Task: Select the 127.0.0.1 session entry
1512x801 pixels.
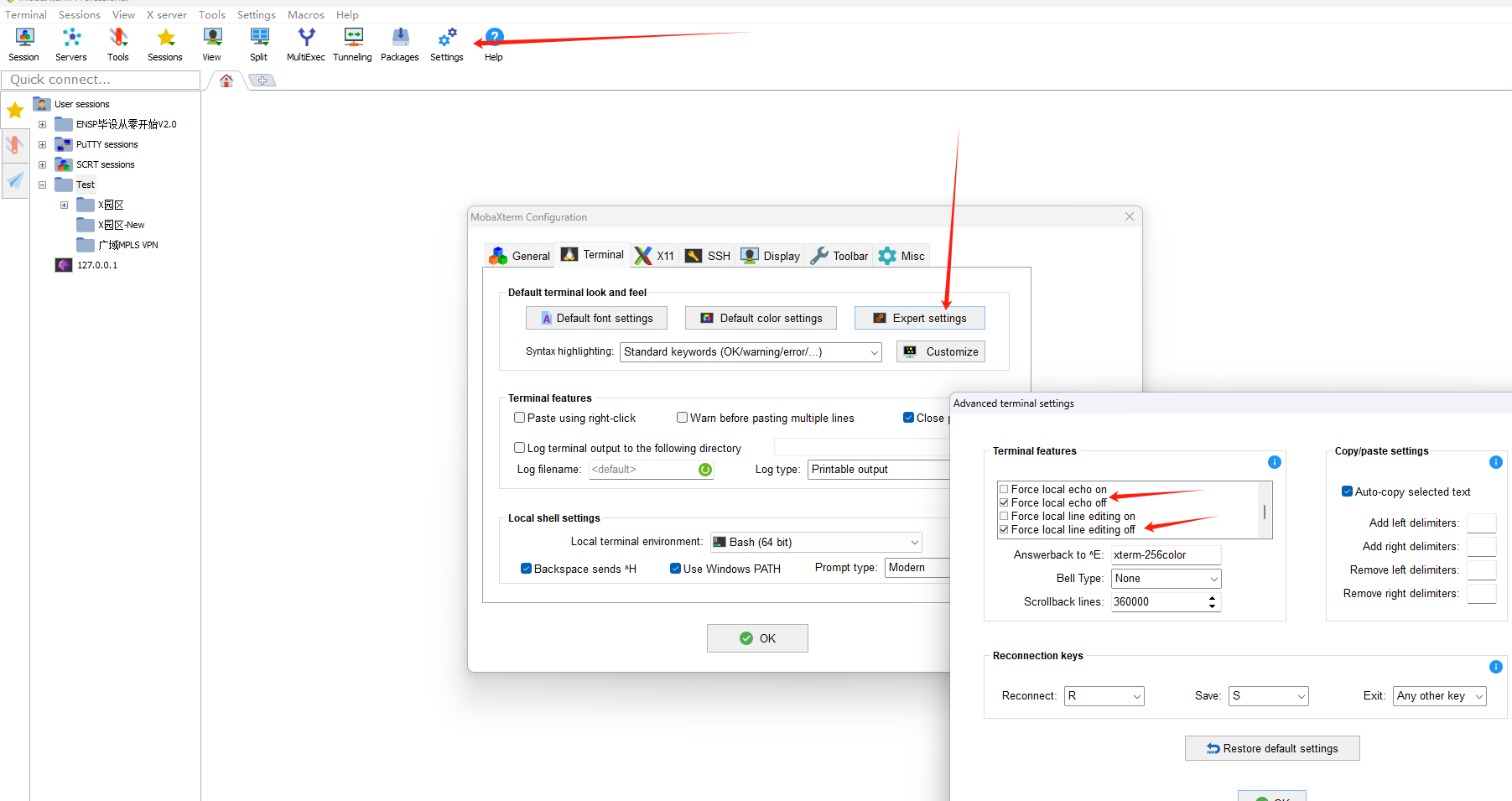Action: click(87, 265)
